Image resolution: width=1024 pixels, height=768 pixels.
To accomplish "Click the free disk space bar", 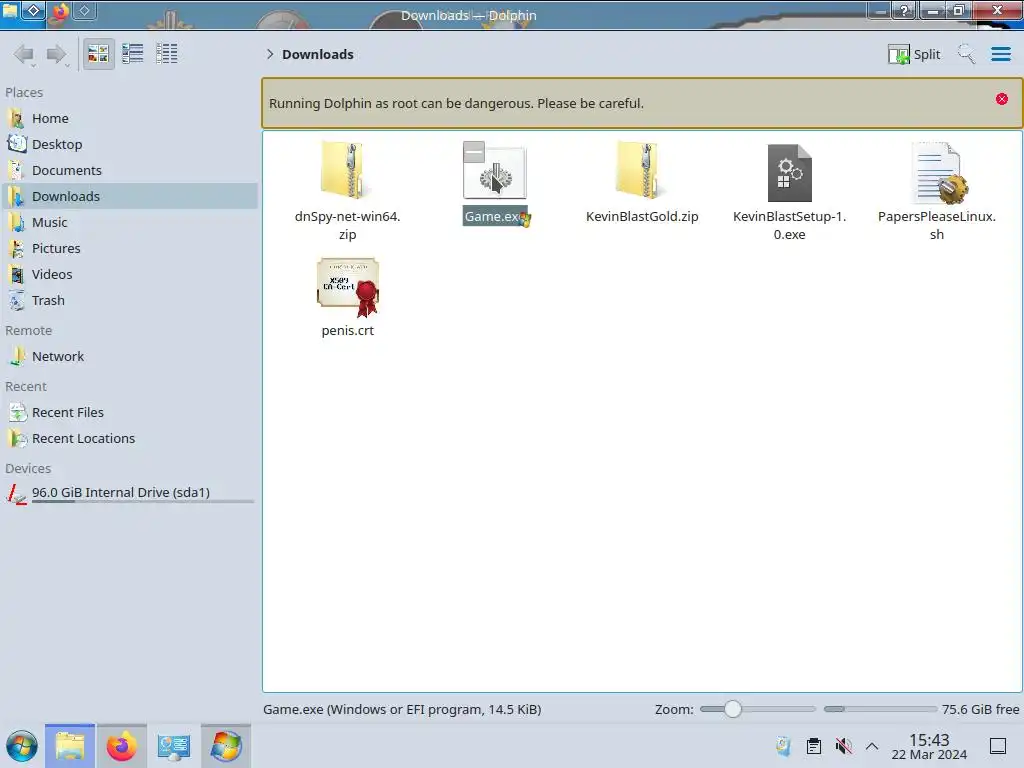I will tap(880, 709).
